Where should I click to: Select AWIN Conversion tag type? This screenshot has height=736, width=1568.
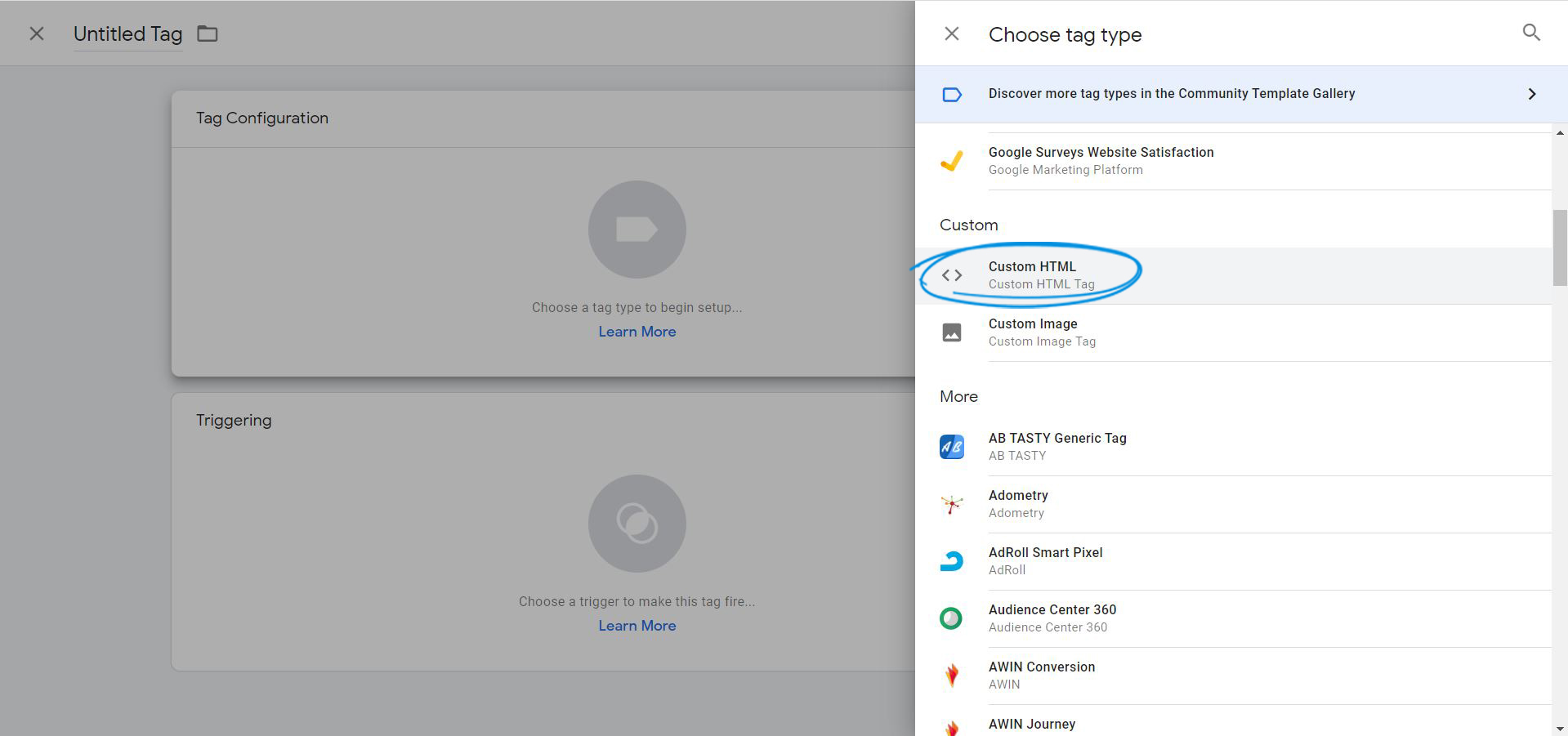tap(1233, 676)
